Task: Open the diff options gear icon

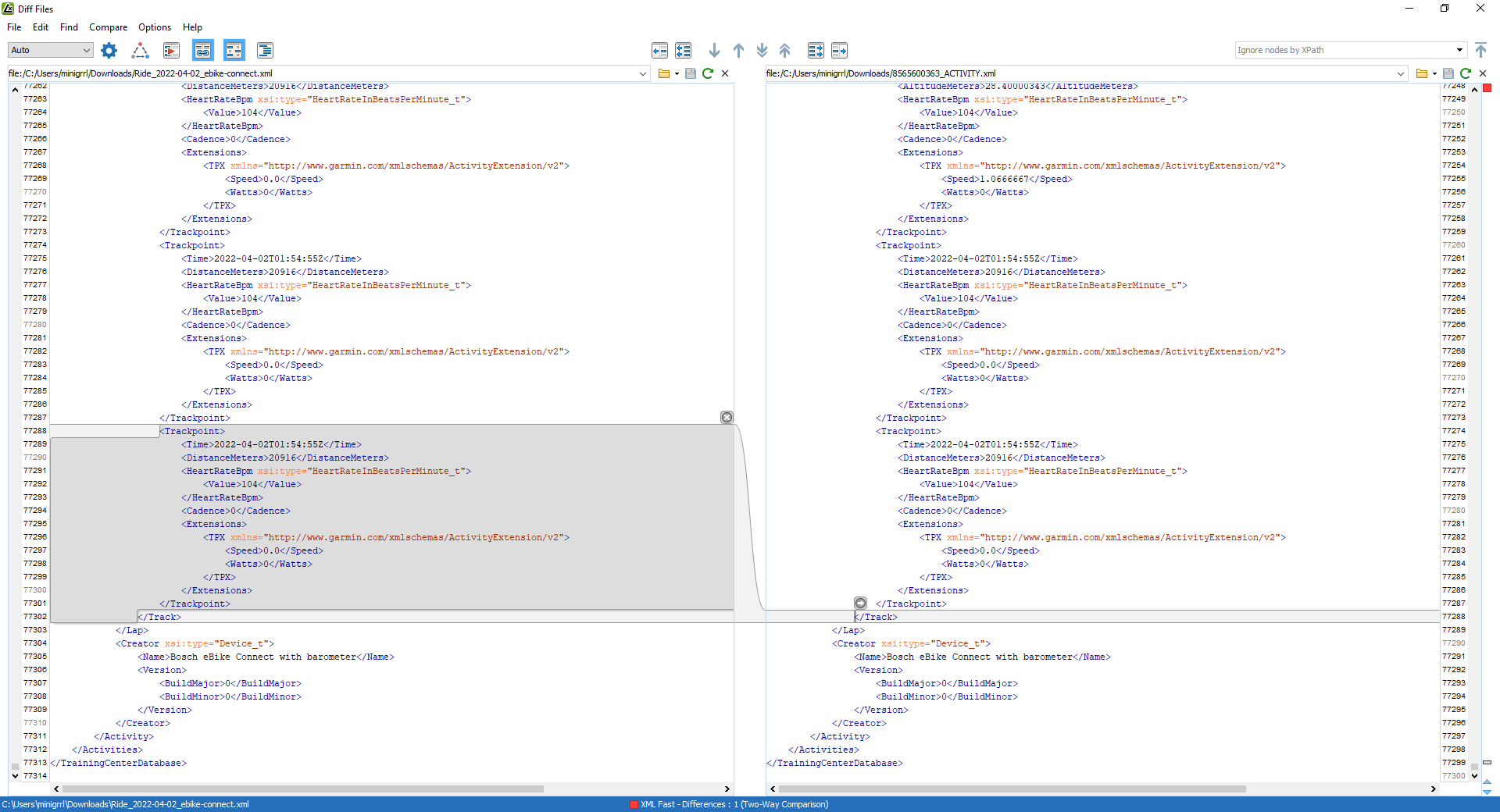Action: point(109,51)
